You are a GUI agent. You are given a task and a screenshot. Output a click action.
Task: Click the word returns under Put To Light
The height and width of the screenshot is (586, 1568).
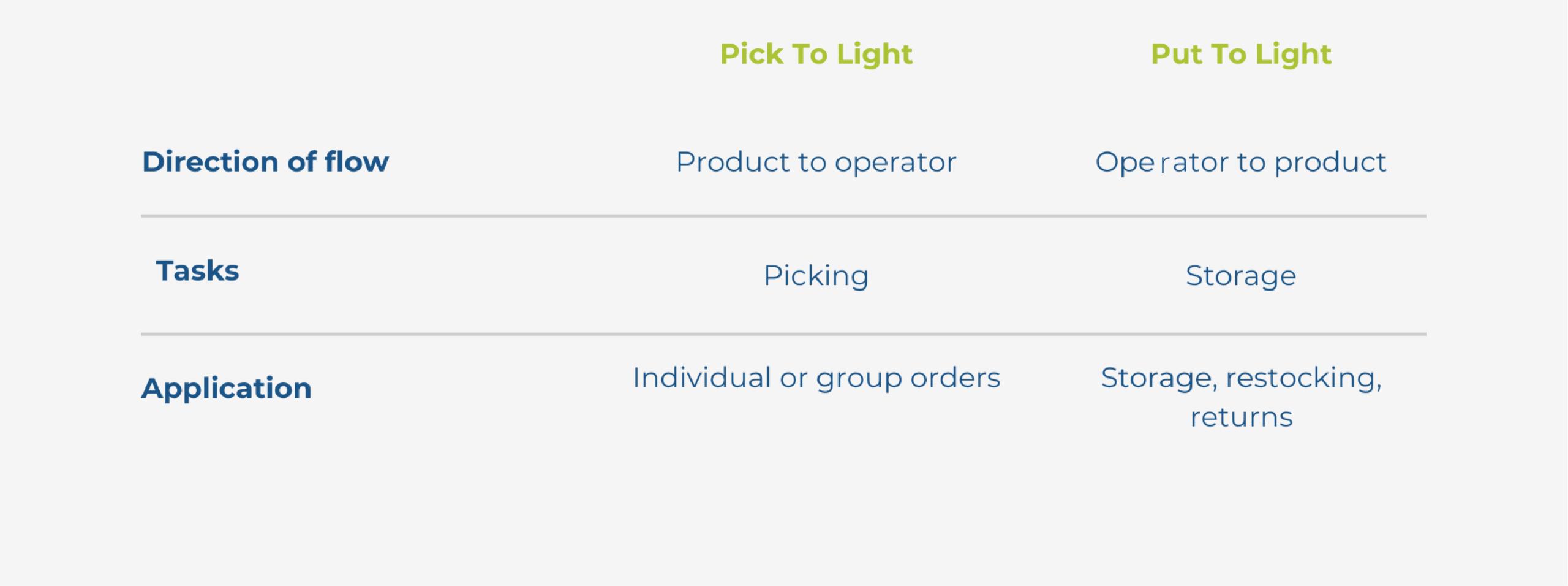[1241, 417]
